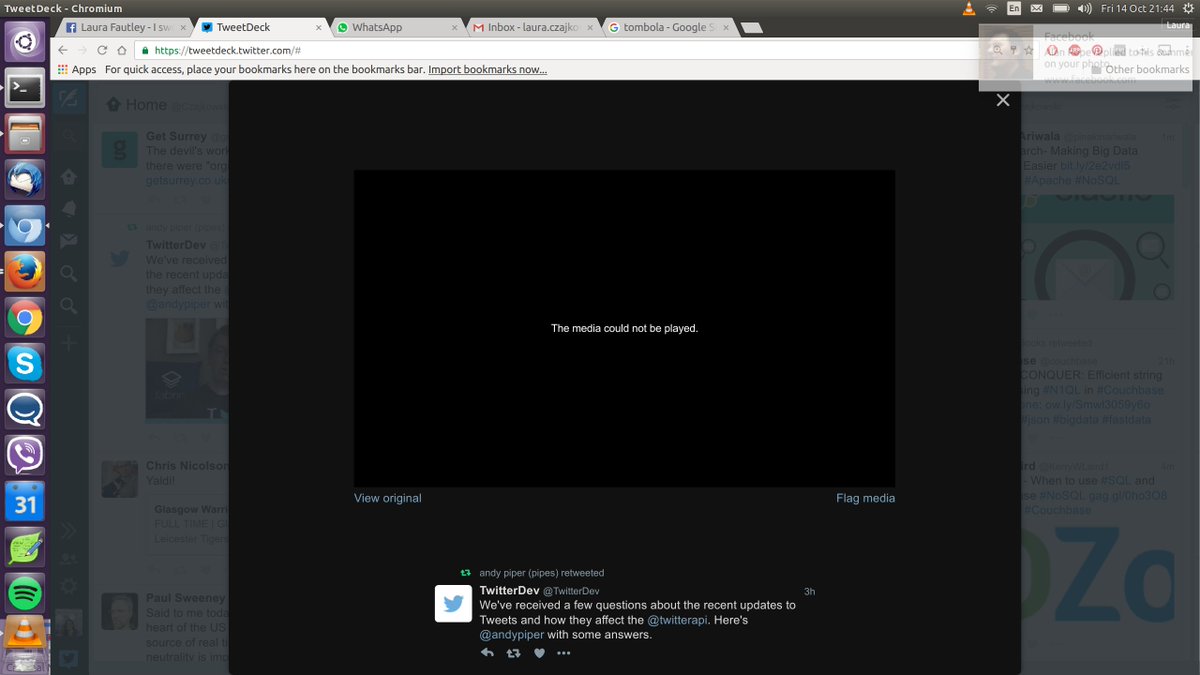This screenshot has width=1200, height=675.
Task: Close the media preview with X
Action: pos(1003,100)
